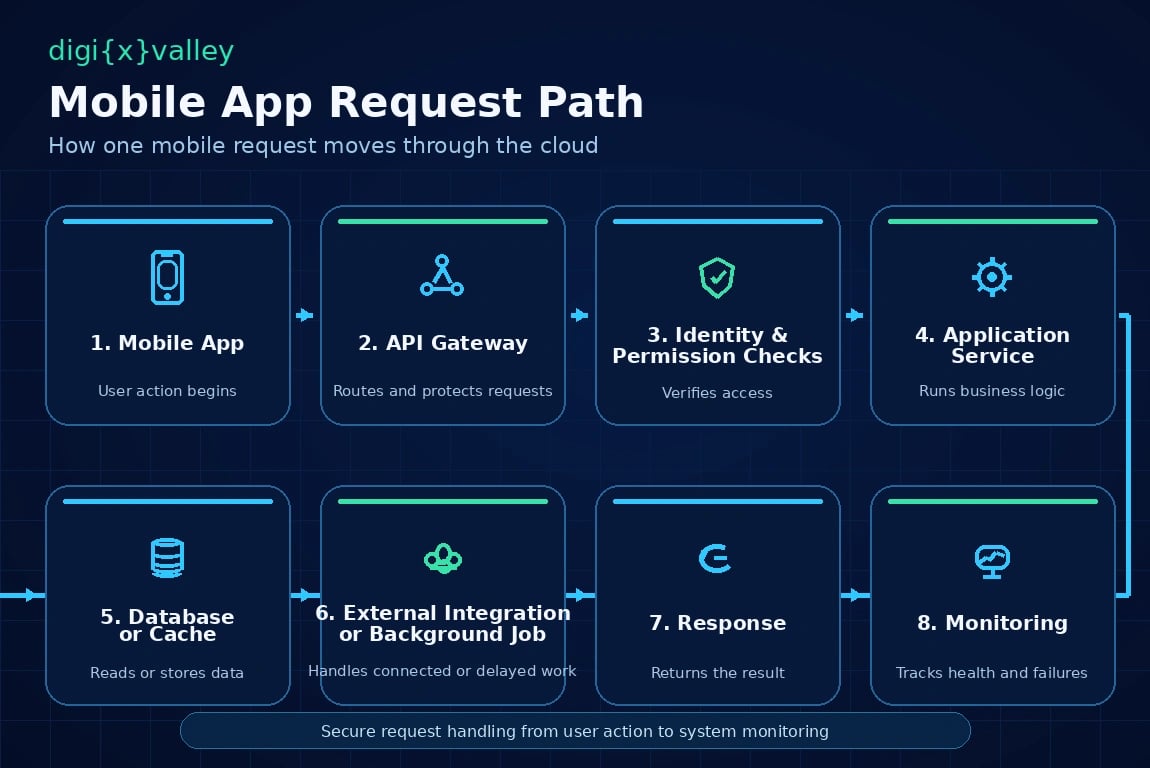Click "Routes and protects requests" caption
The width and height of the screenshot is (1150, 768).
point(442,391)
